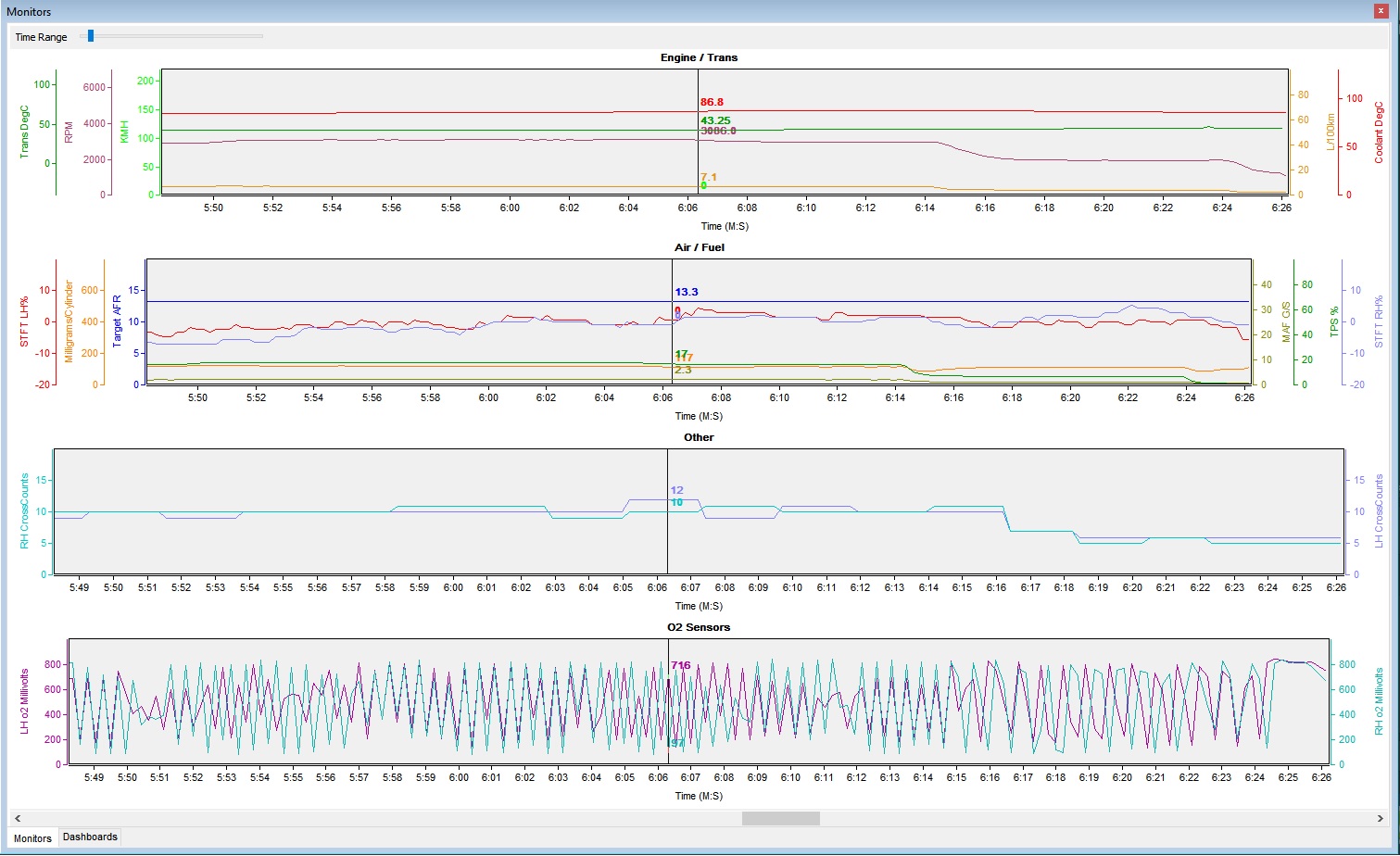The height and width of the screenshot is (856, 1400).
Task: Click the MAF G/S axis label
Action: tap(1286, 321)
